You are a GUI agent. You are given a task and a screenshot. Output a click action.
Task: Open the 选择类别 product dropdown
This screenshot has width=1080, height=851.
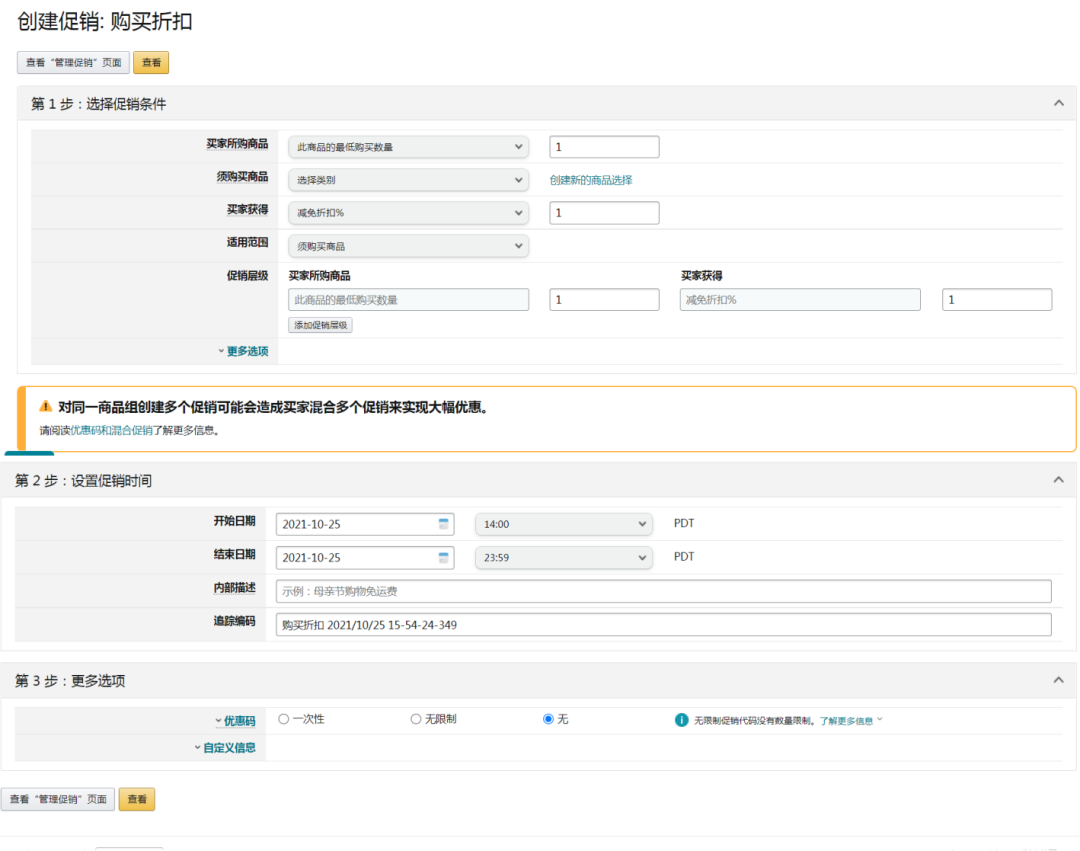(x=408, y=180)
